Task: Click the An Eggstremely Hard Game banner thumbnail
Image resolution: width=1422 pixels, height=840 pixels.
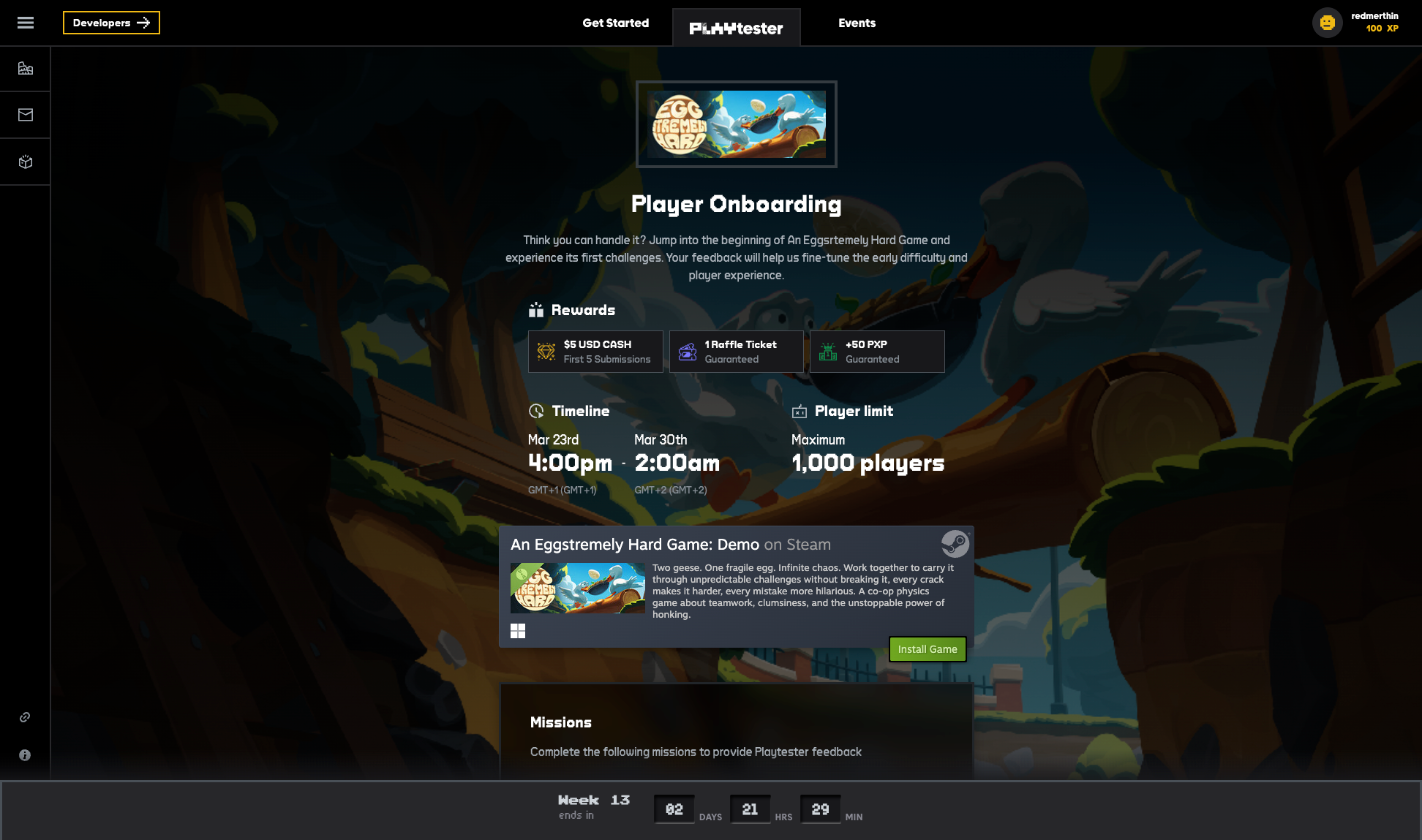Action: [x=736, y=124]
